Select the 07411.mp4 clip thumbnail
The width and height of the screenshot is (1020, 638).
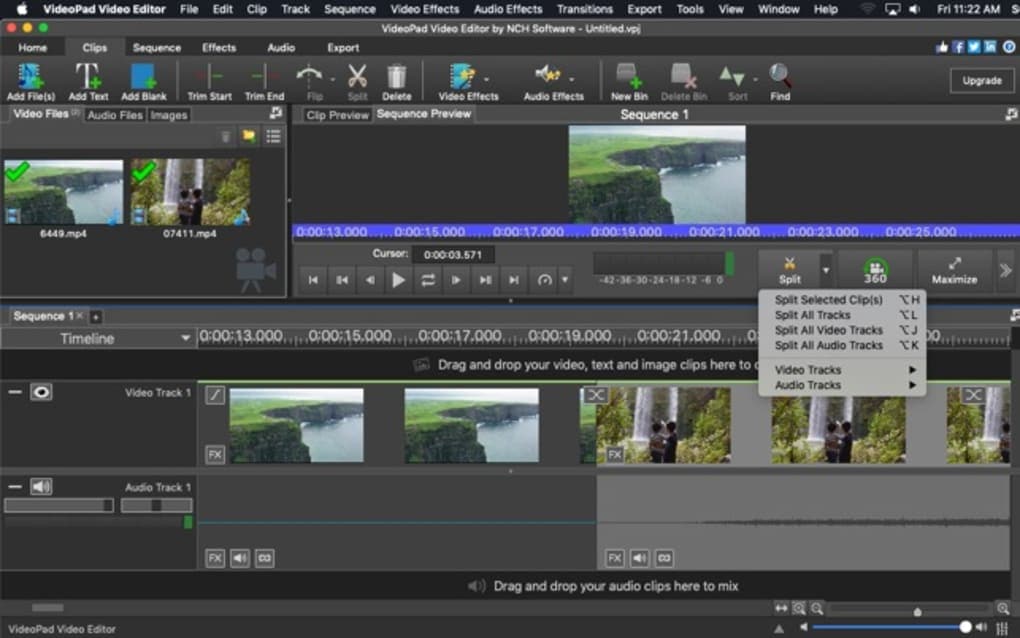click(x=190, y=193)
